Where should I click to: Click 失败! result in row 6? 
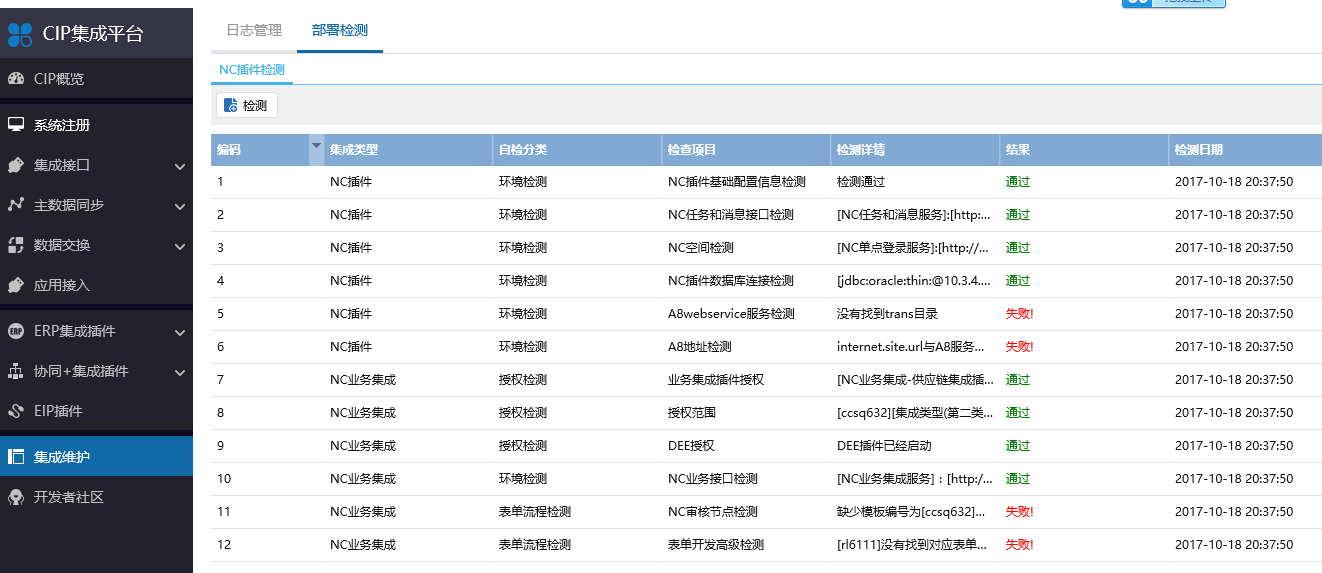1020,347
